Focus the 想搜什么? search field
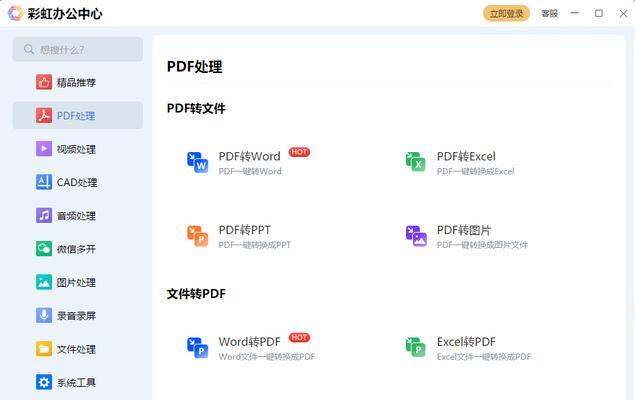The height and width of the screenshot is (400, 635). click(78, 49)
